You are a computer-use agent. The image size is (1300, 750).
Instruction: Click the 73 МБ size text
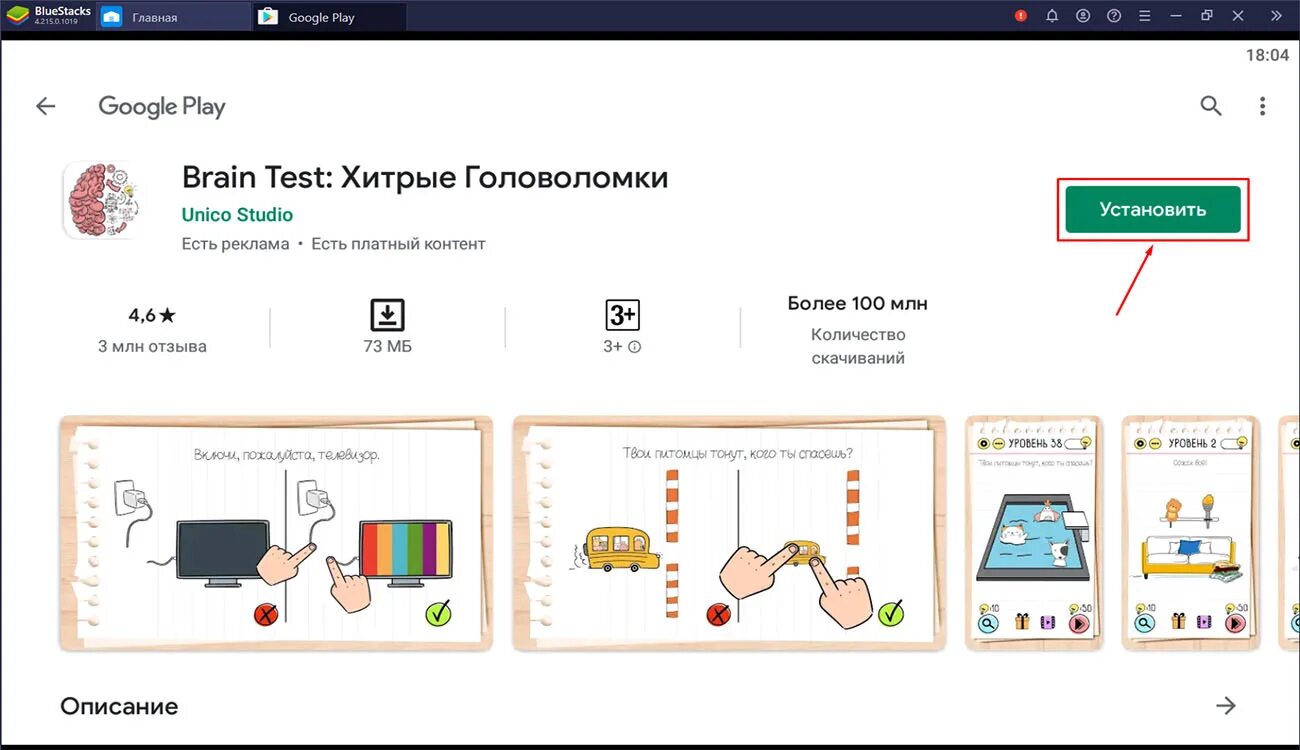[x=387, y=347]
